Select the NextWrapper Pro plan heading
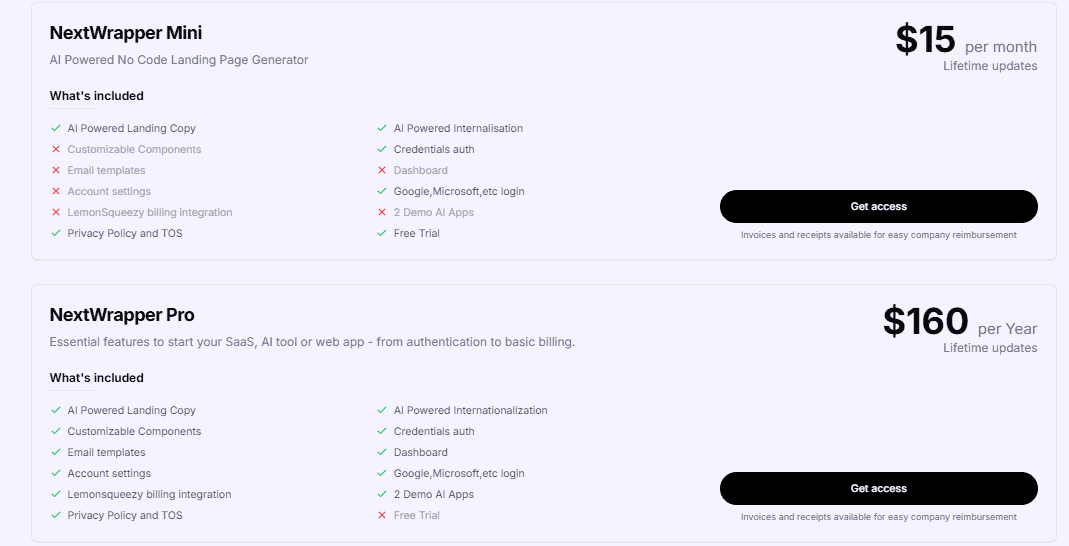This screenshot has width=1069, height=546. click(122, 315)
